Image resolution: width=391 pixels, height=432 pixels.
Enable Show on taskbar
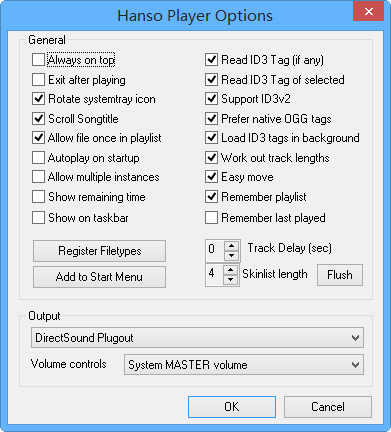[38, 218]
